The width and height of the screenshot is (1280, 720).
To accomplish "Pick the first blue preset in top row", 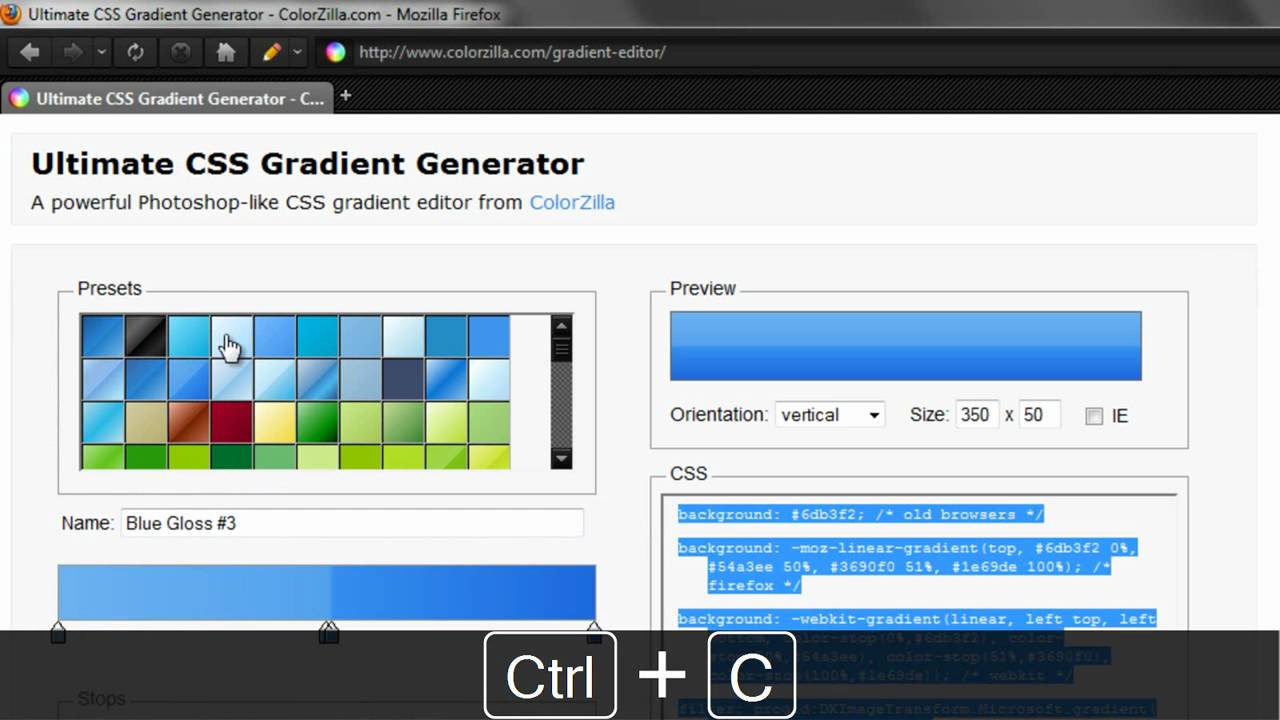I will tap(102, 336).
